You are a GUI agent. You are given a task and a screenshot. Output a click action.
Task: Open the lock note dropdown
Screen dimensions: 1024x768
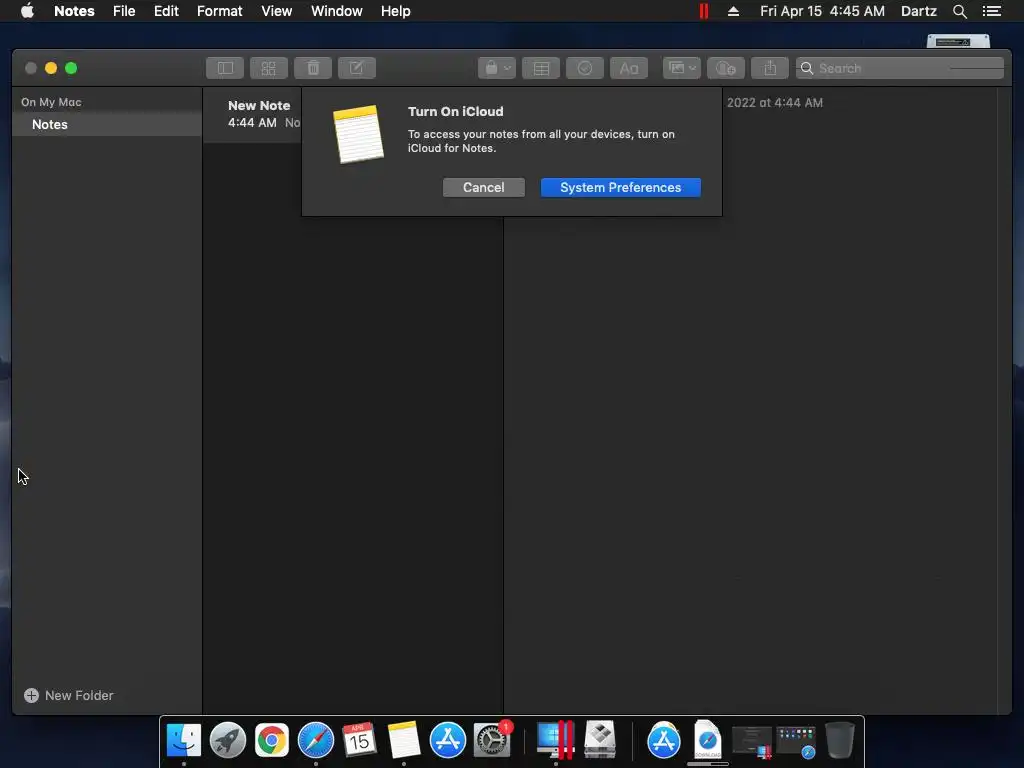(x=496, y=68)
